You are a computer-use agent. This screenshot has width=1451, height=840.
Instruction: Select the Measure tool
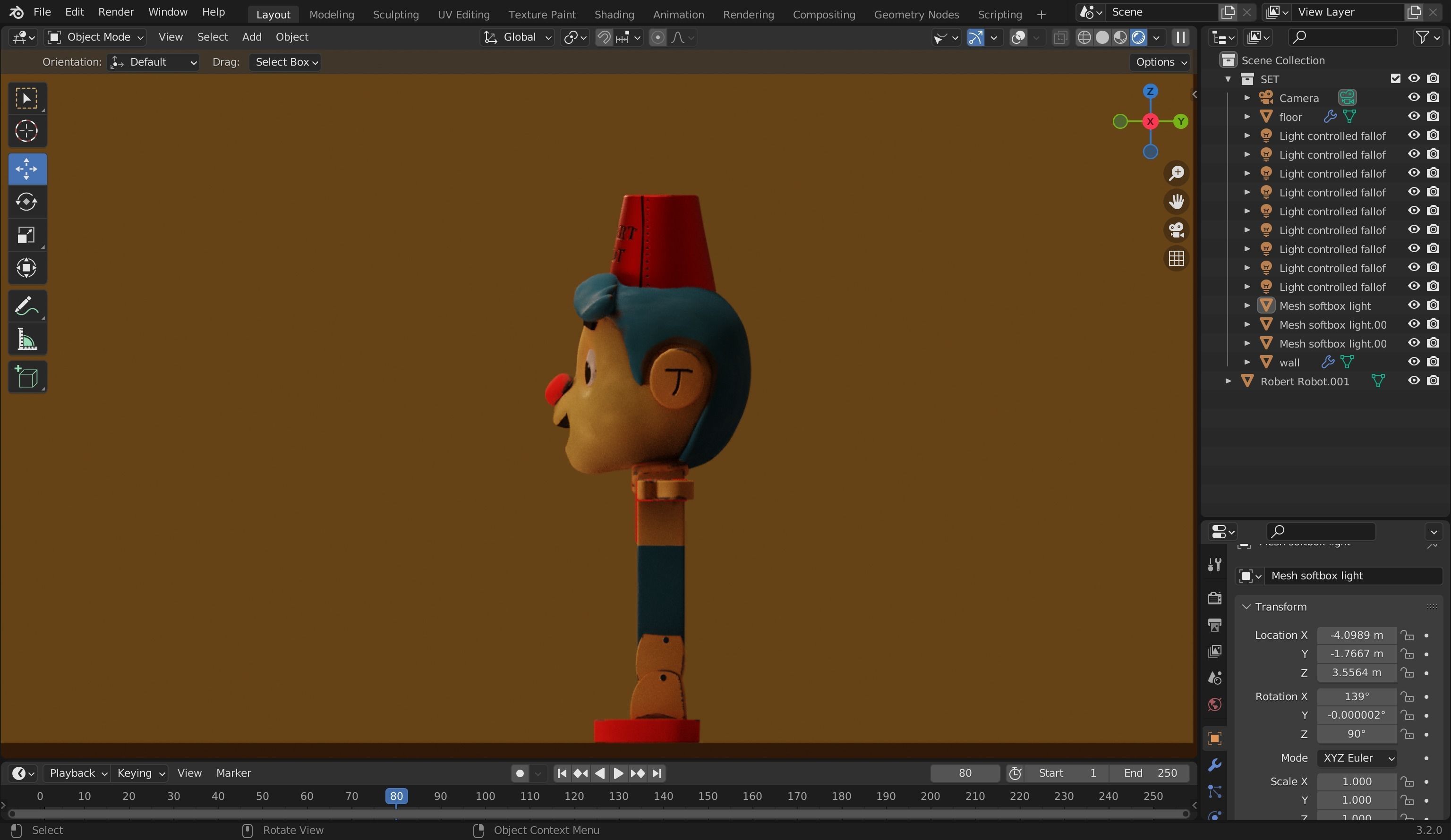[26, 339]
